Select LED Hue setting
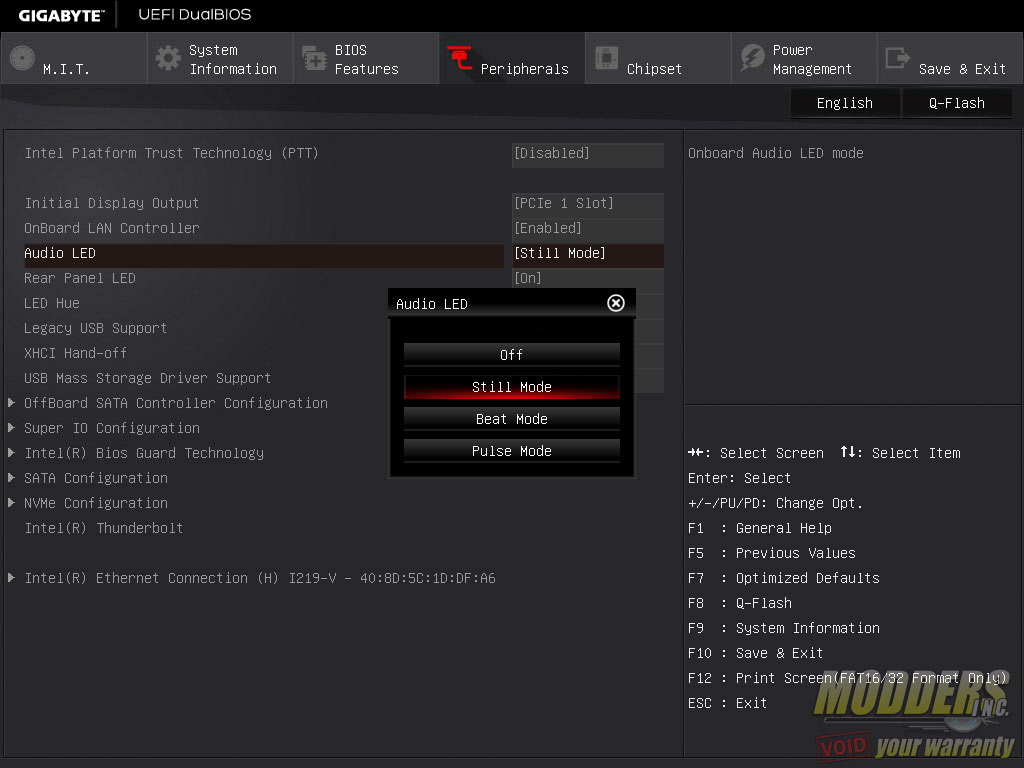The width and height of the screenshot is (1024, 768). (52, 303)
